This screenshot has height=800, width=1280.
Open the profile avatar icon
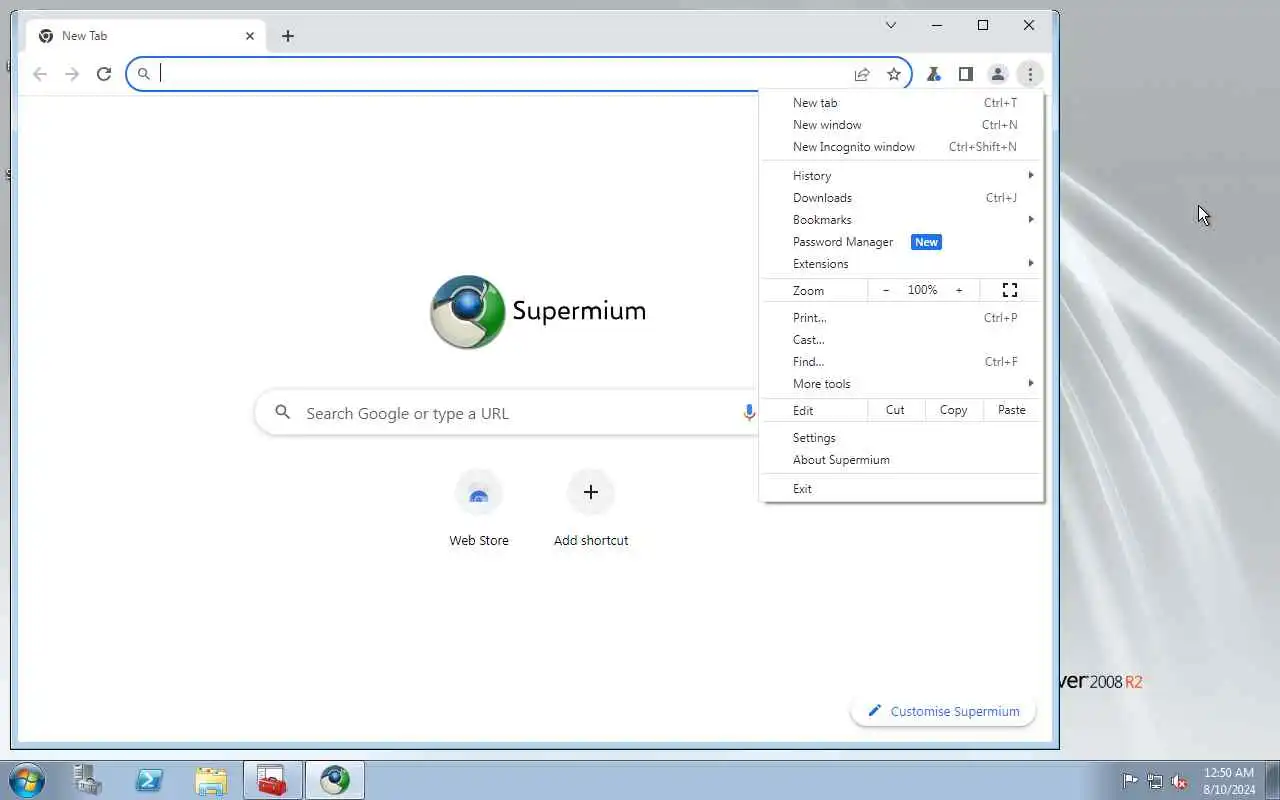997,74
